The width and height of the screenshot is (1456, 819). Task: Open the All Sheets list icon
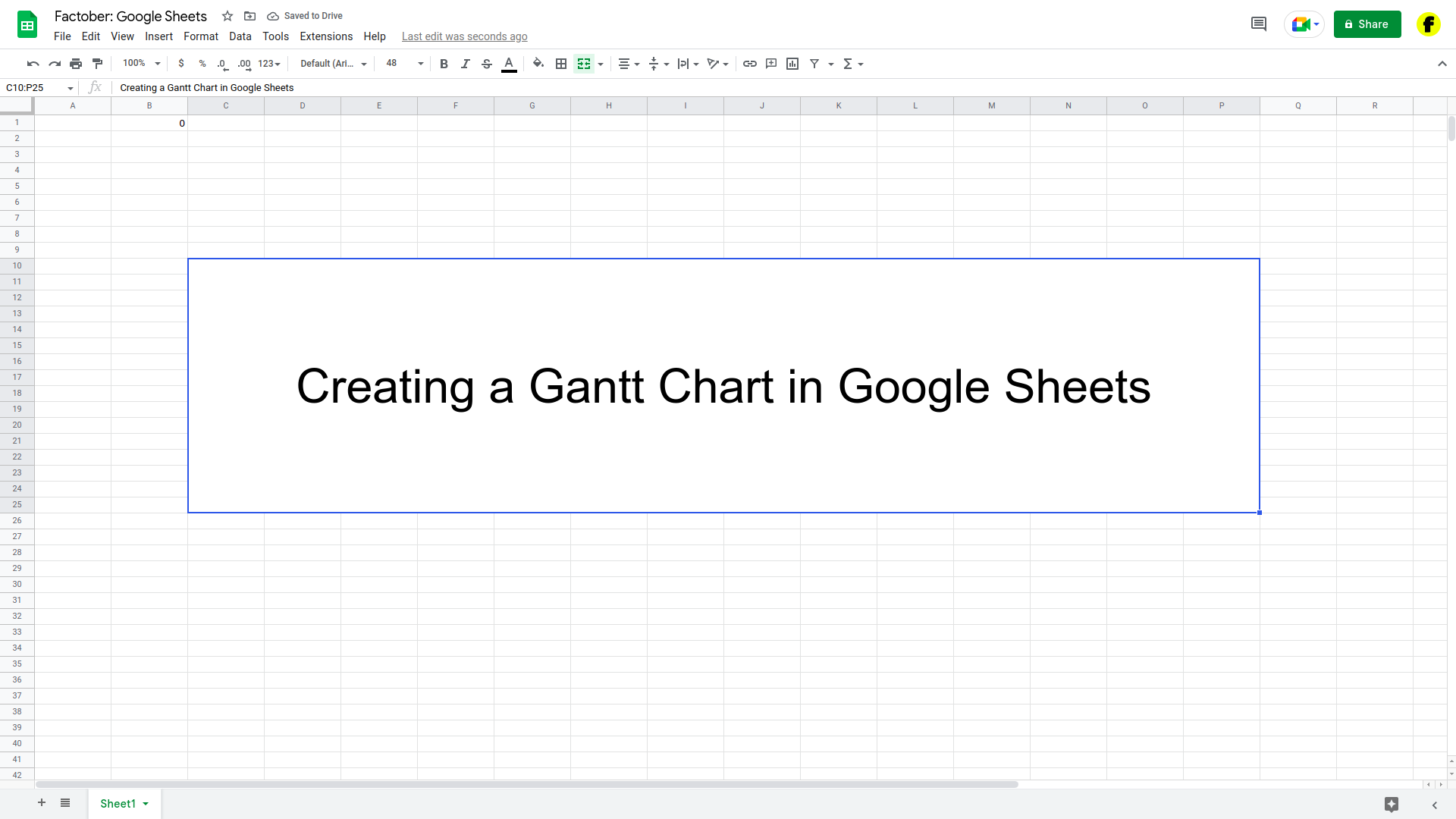(65, 803)
